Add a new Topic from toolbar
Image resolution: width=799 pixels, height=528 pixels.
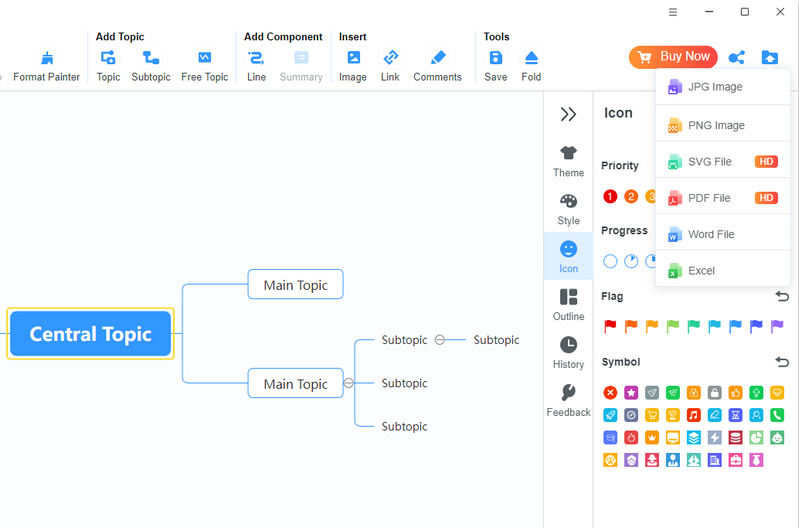108,66
